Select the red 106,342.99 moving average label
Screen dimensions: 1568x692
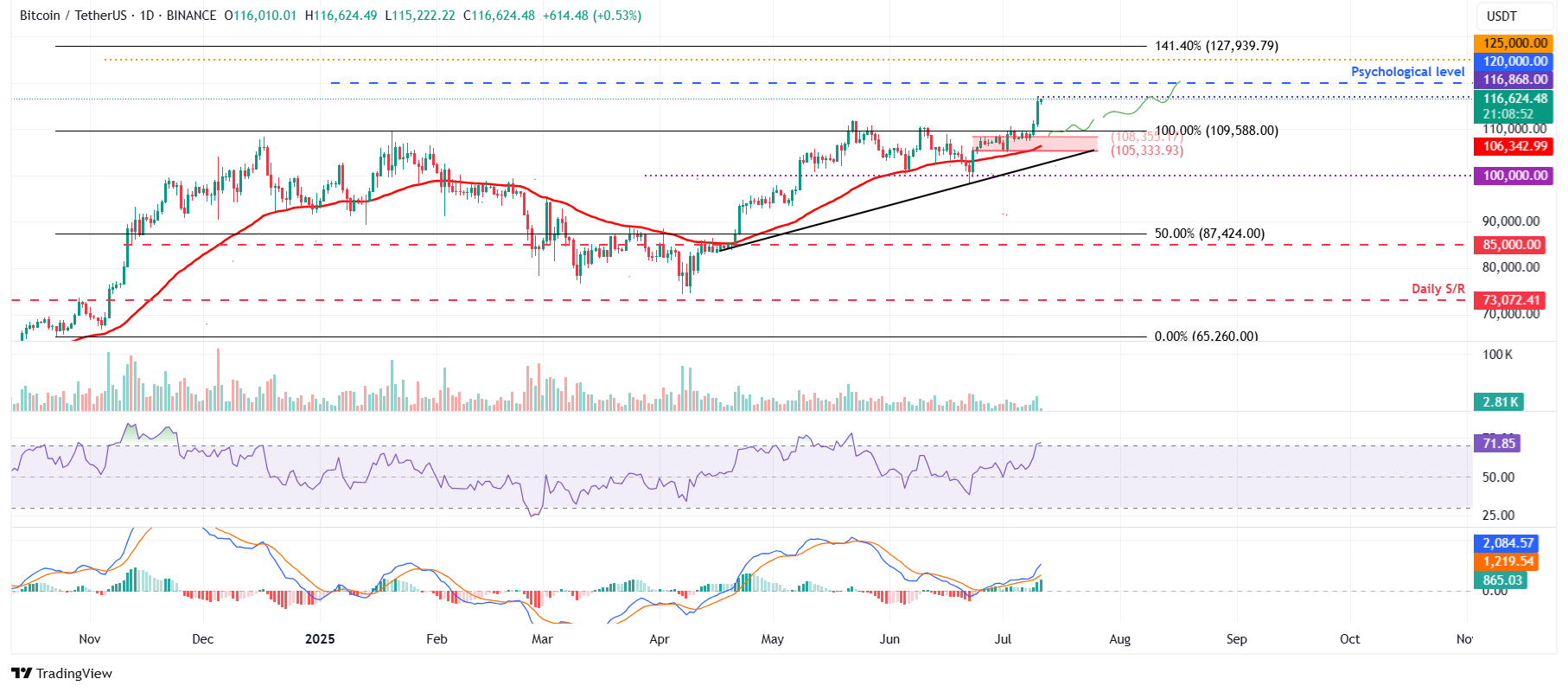click(x=1514, y=147)
